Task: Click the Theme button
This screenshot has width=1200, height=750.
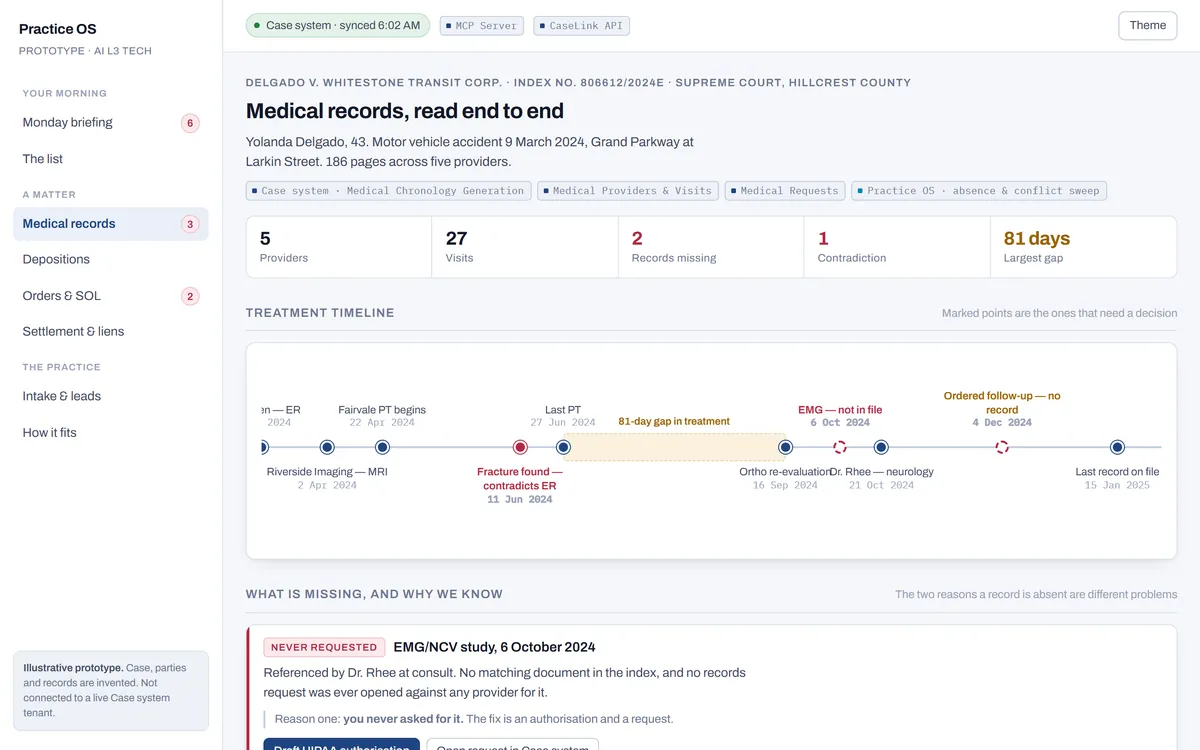Action: point(1147,26)
